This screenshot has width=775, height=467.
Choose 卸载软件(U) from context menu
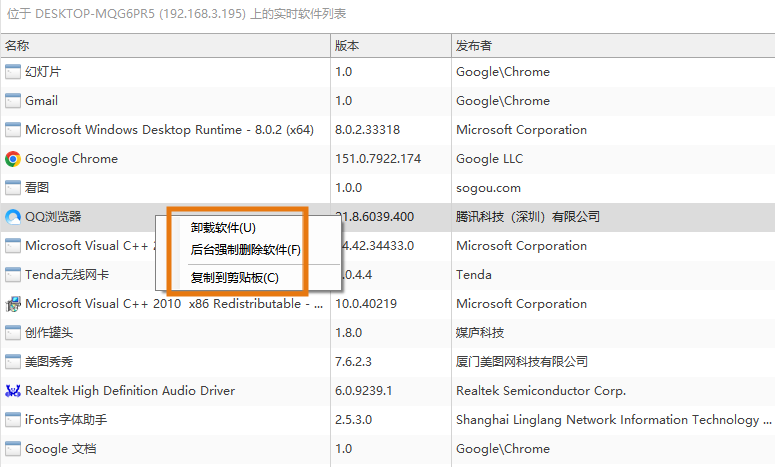click(x=223, y=228)
